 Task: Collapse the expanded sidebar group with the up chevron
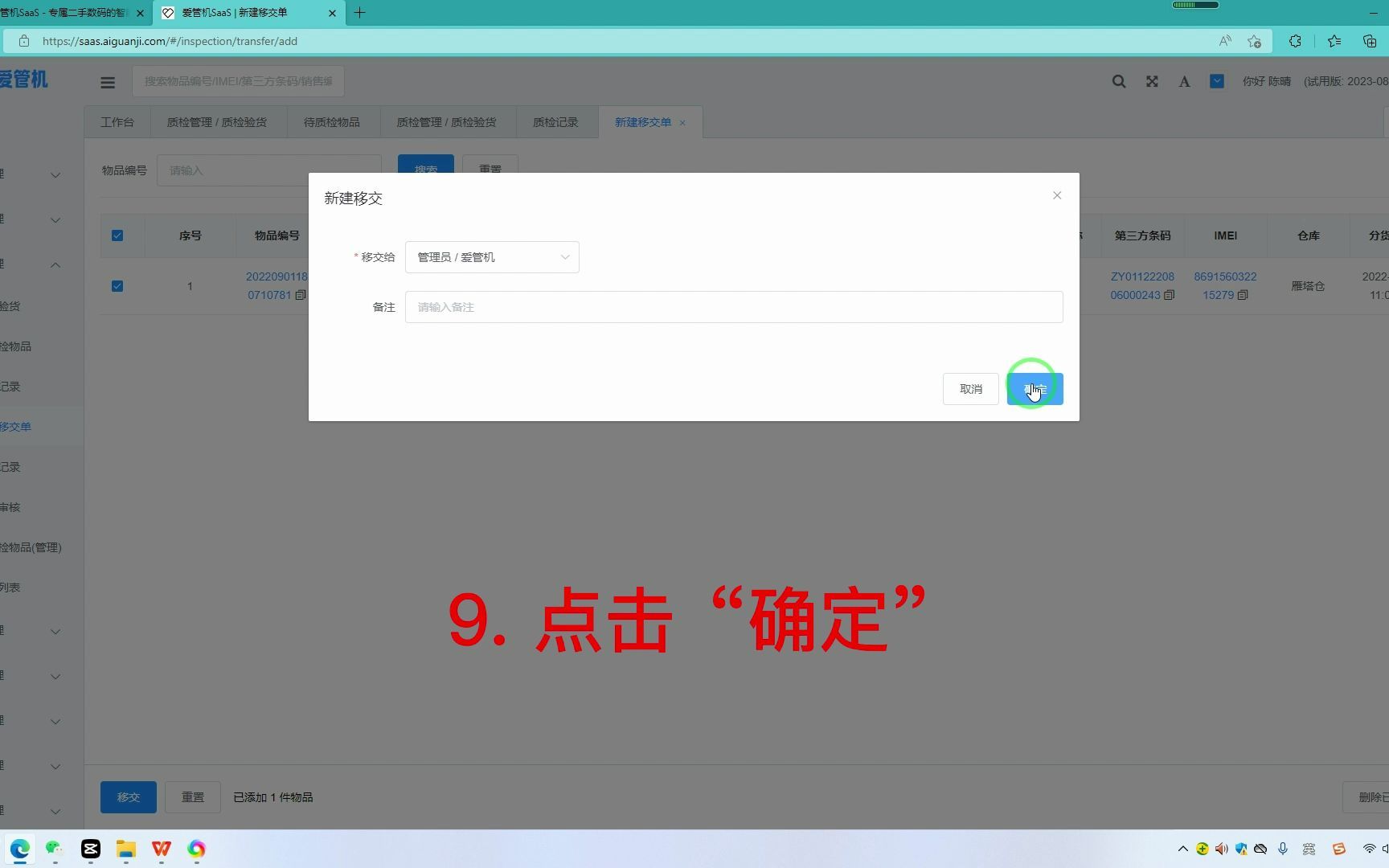click(x=55, y=265)
